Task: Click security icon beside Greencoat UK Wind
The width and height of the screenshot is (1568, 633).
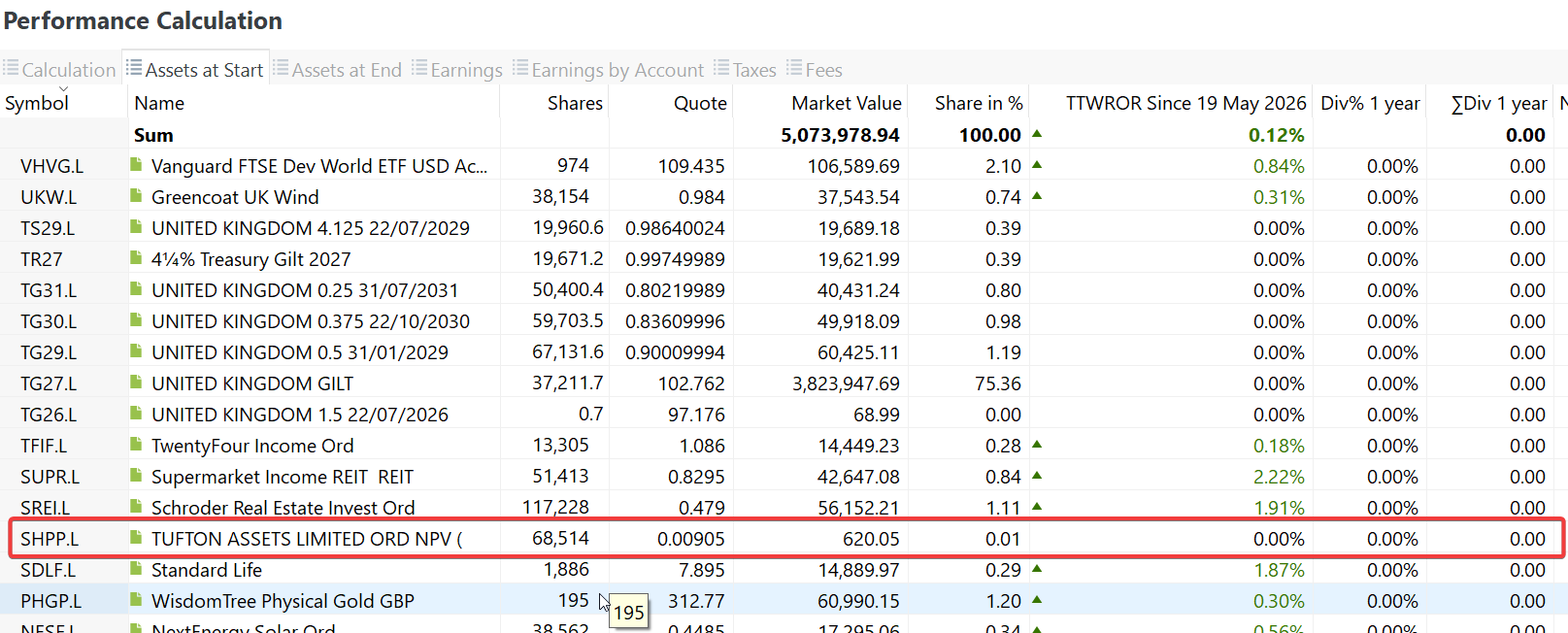Action: (x=137, y=196)
